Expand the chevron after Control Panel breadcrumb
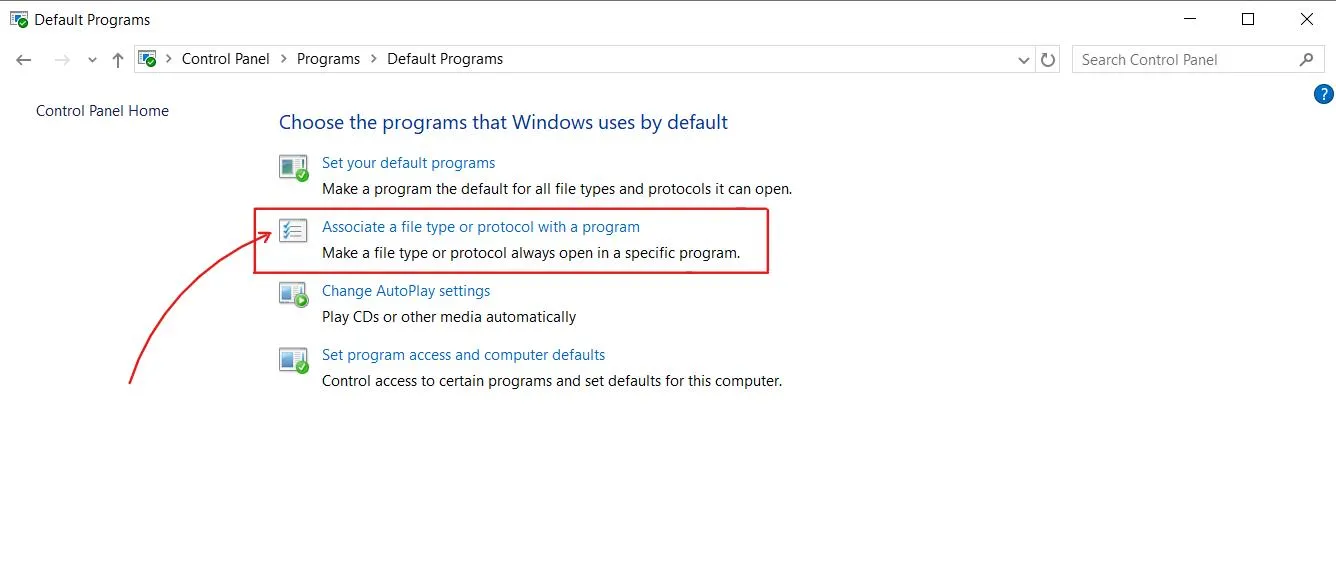This screenshot has width=1336, height=570. pyautogui.click(x=283, y=59)
